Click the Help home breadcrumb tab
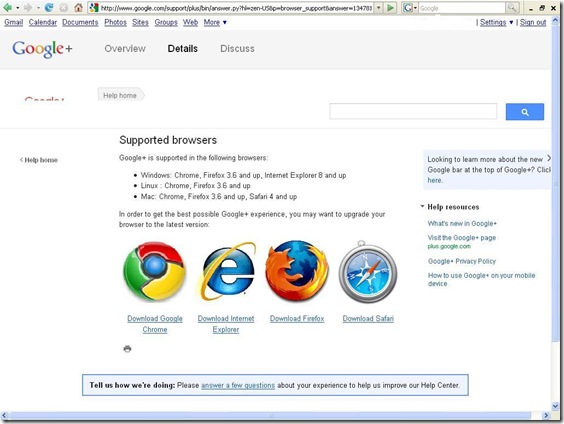 120,95
